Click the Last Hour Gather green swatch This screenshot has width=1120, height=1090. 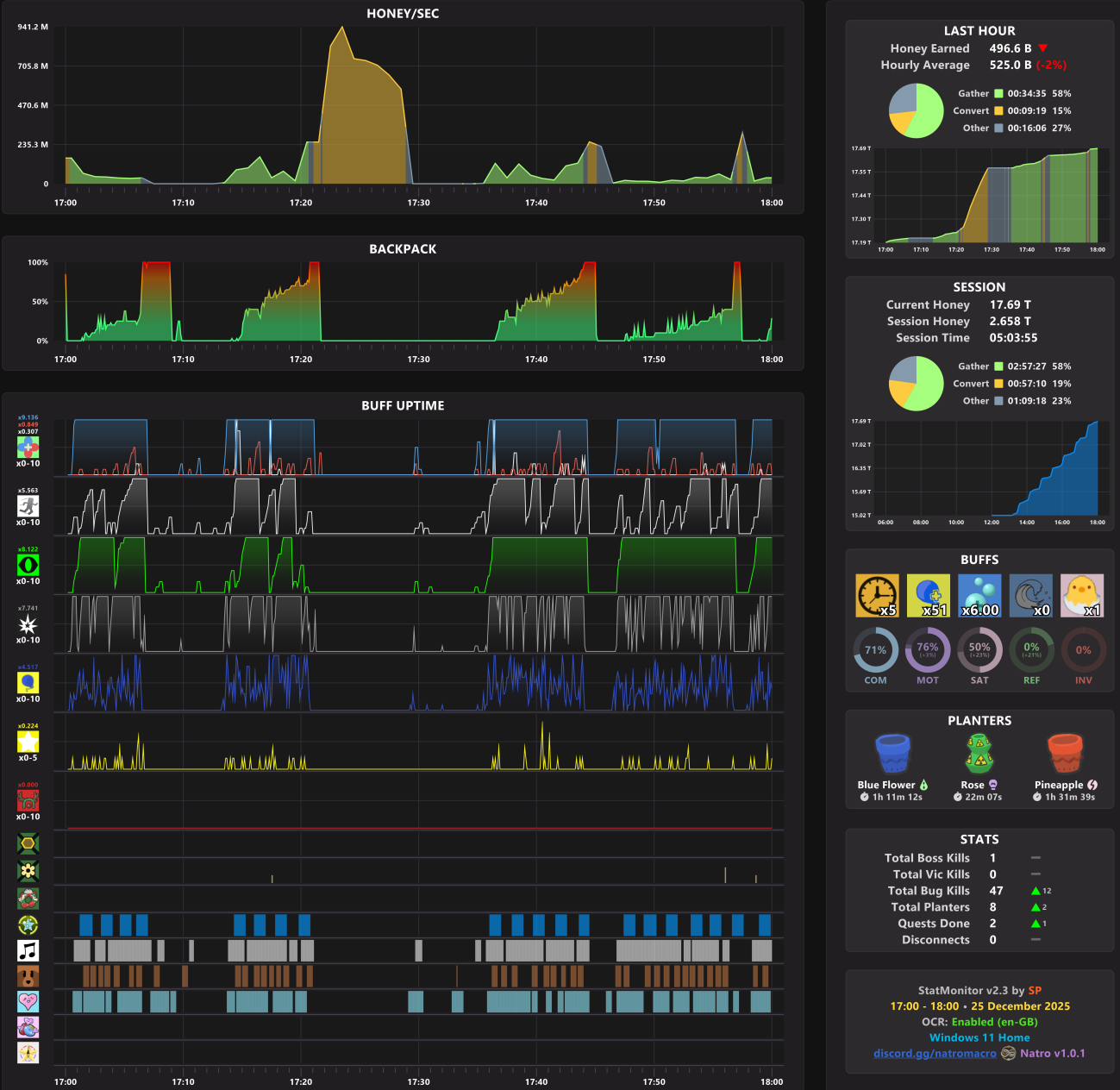[x=998, y=94]
